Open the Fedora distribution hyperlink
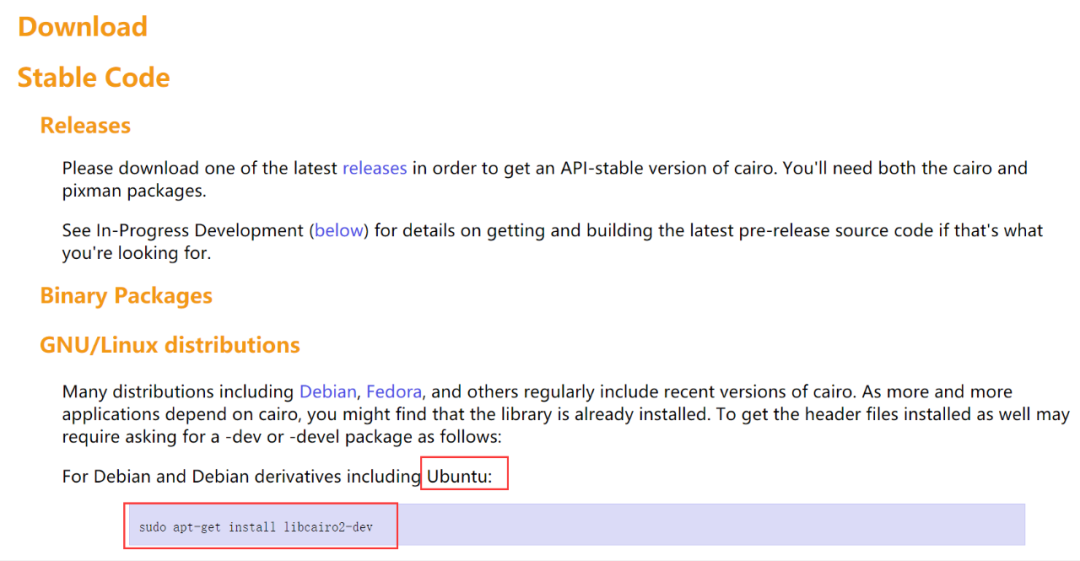1080x561 pixels. tap(394, 391)
